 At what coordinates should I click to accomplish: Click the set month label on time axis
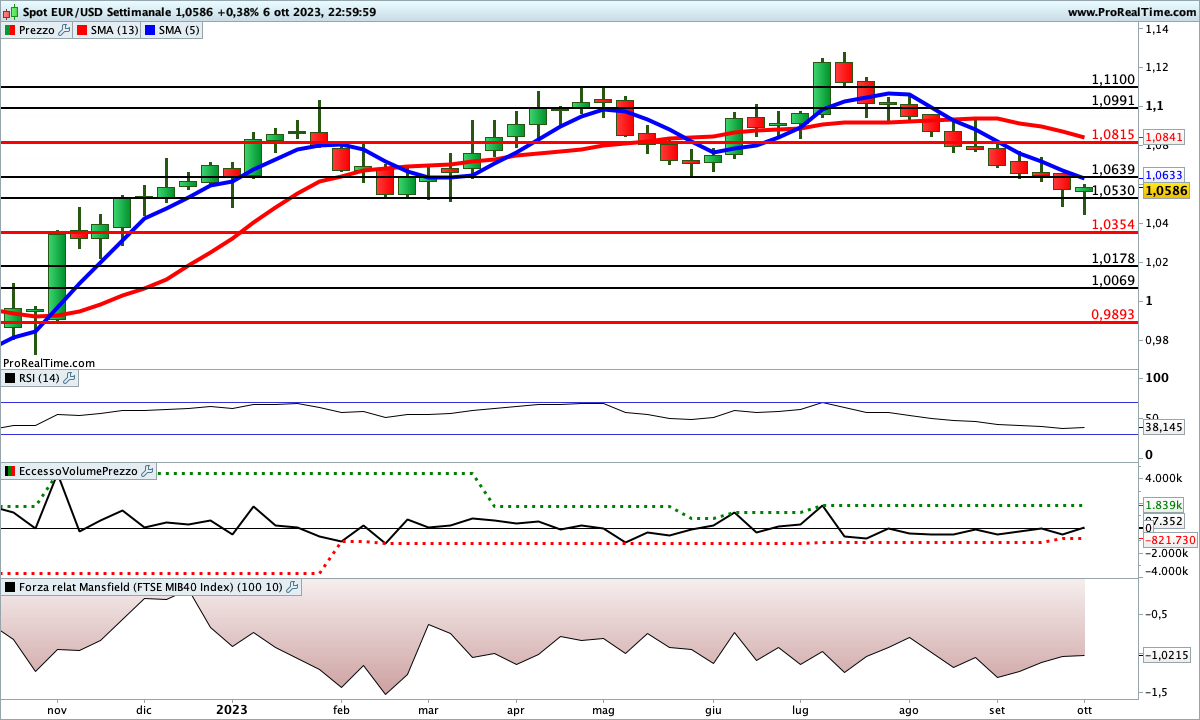[x=996, y=709]
